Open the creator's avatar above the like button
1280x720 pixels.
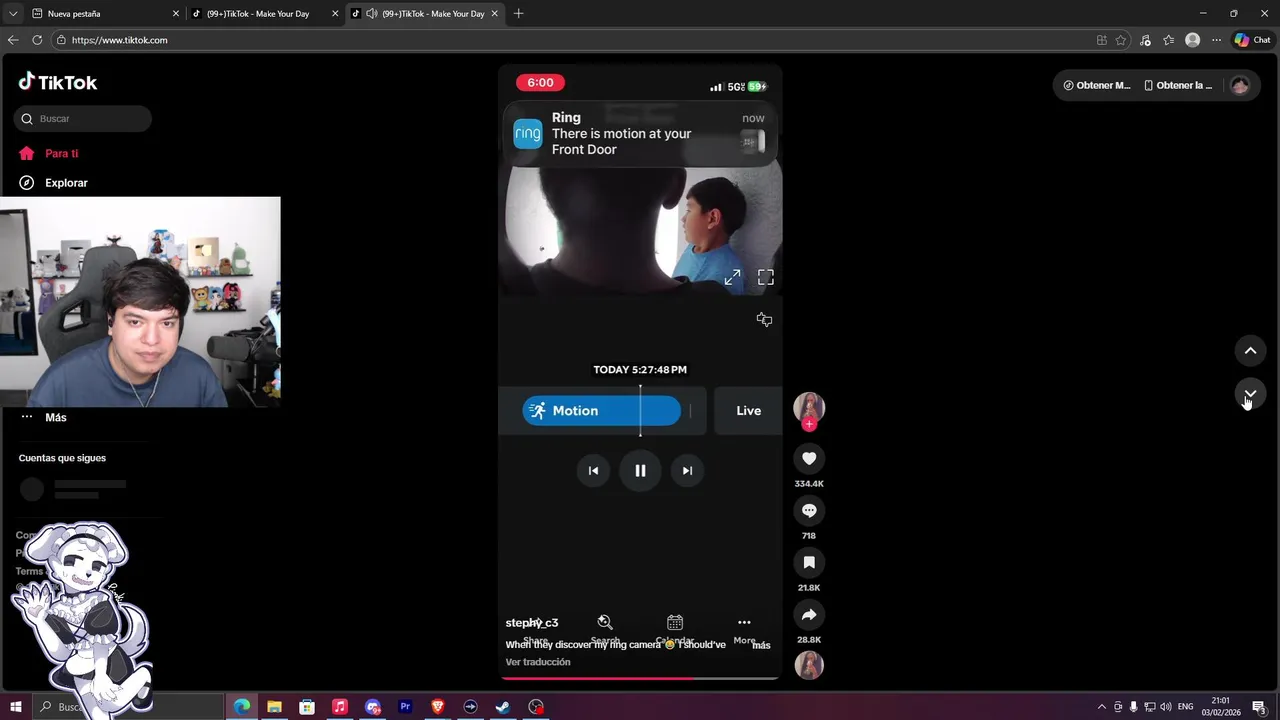tap(809, 407)
